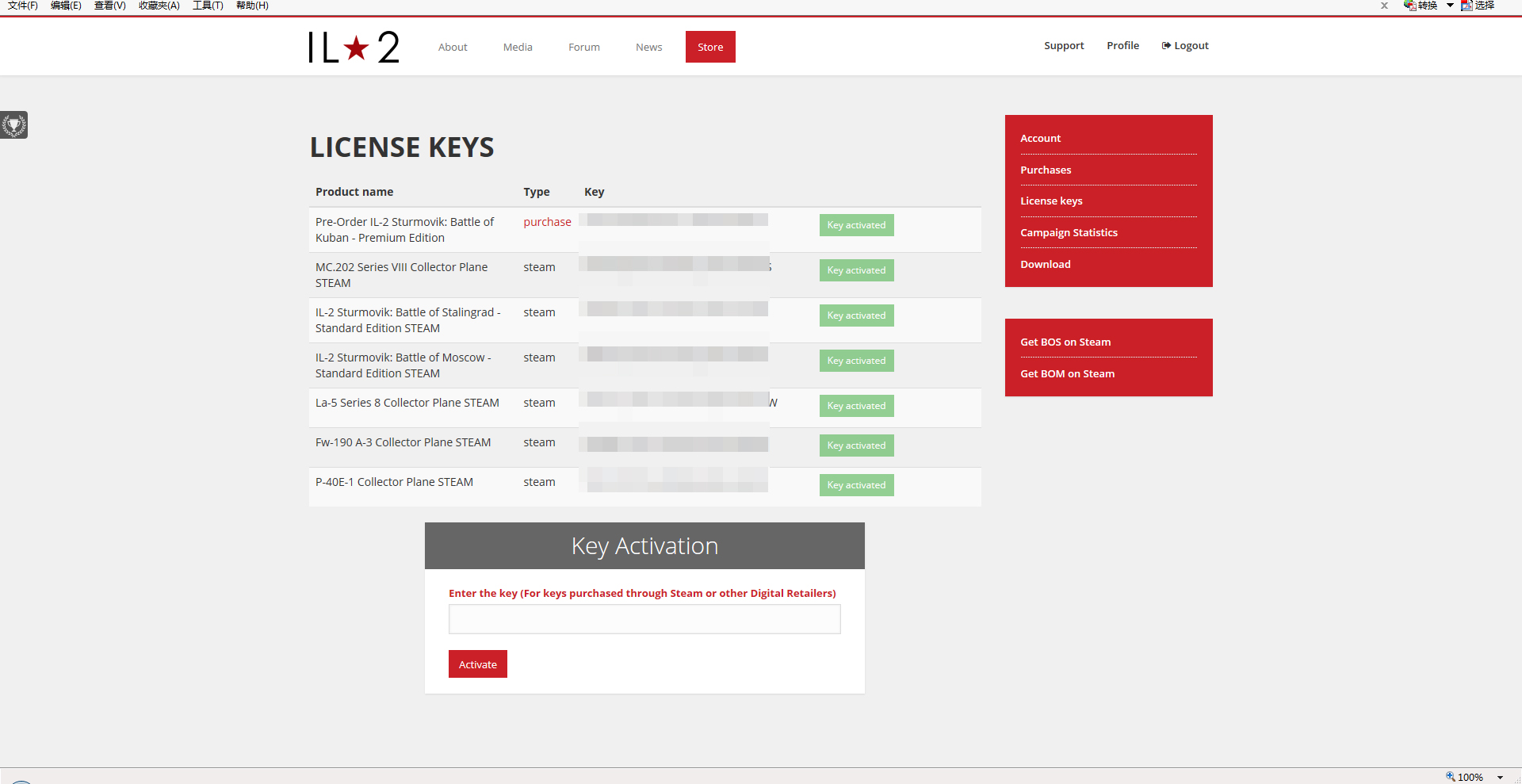Click the 'Key' column header
Viewport: 1522px width, 784px height.
click(x=594, y=192)
